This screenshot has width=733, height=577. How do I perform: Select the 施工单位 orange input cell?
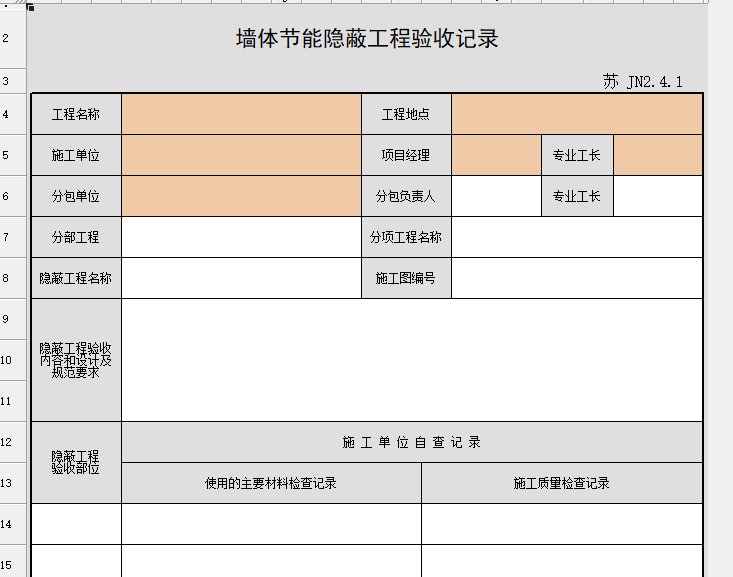pyautogui.click(x=241, y=155)
